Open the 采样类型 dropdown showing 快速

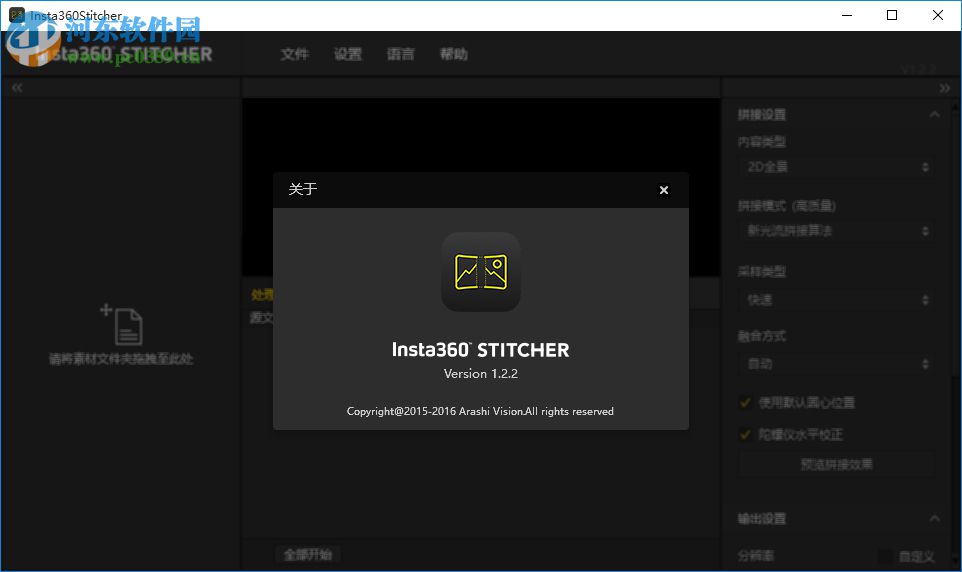pyautogui.click(x=837, y=300)
